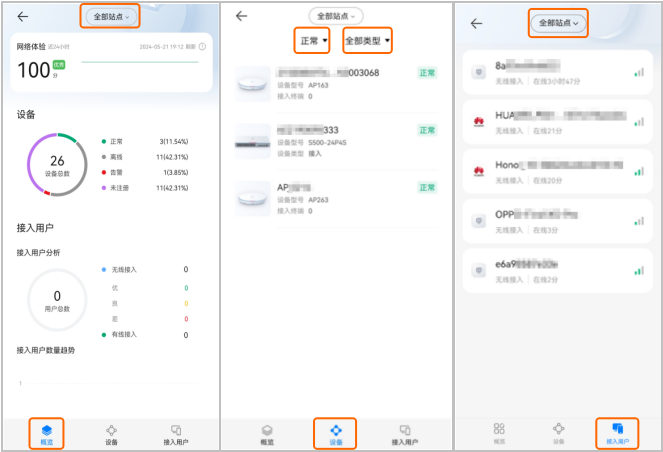Tap signal strength icon on 8a row

point(639,72)
